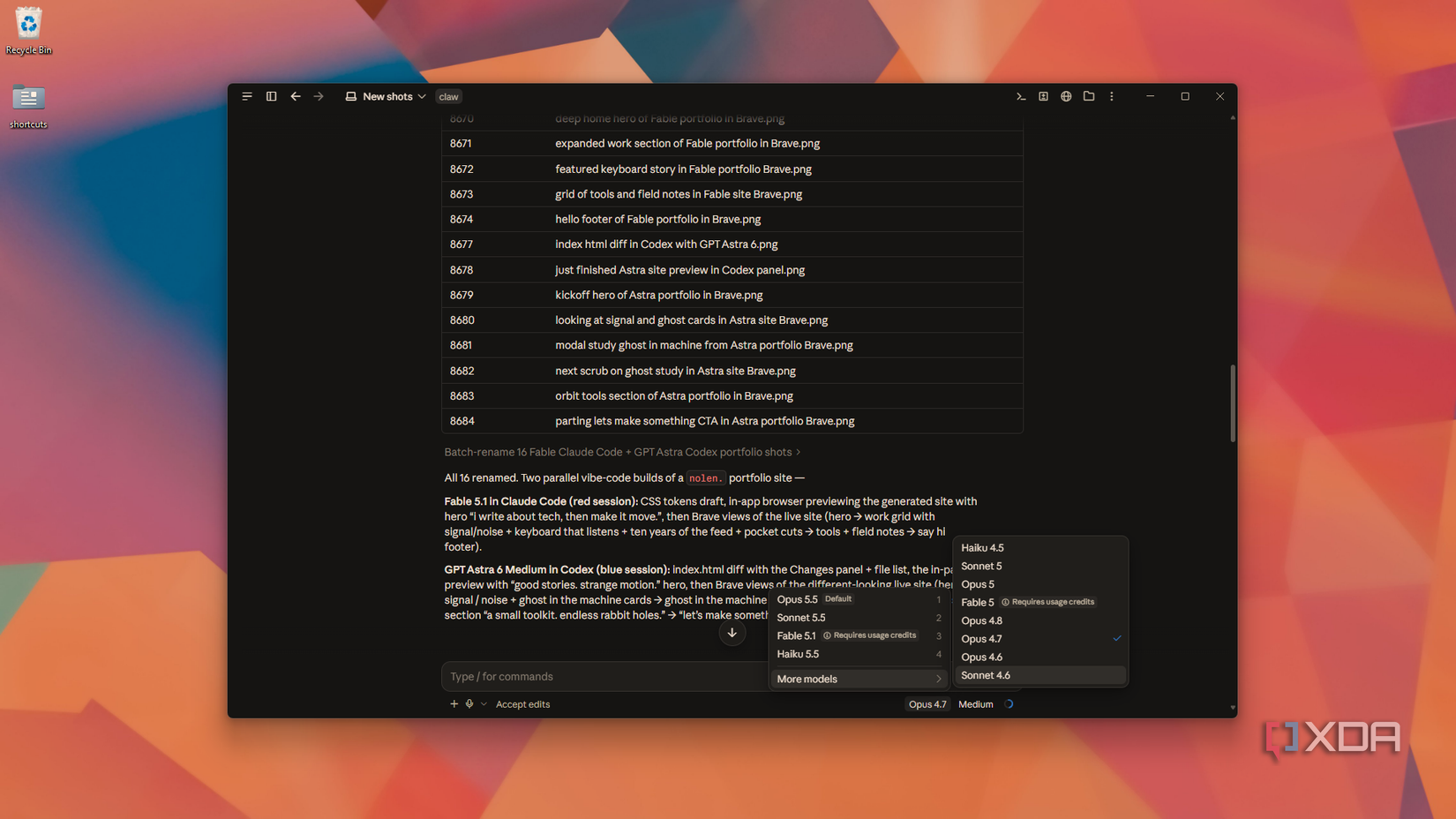This screenshot has height=819, width=1456.
Task: Click the download panel icon in title bar
Action: point(1043,96)
